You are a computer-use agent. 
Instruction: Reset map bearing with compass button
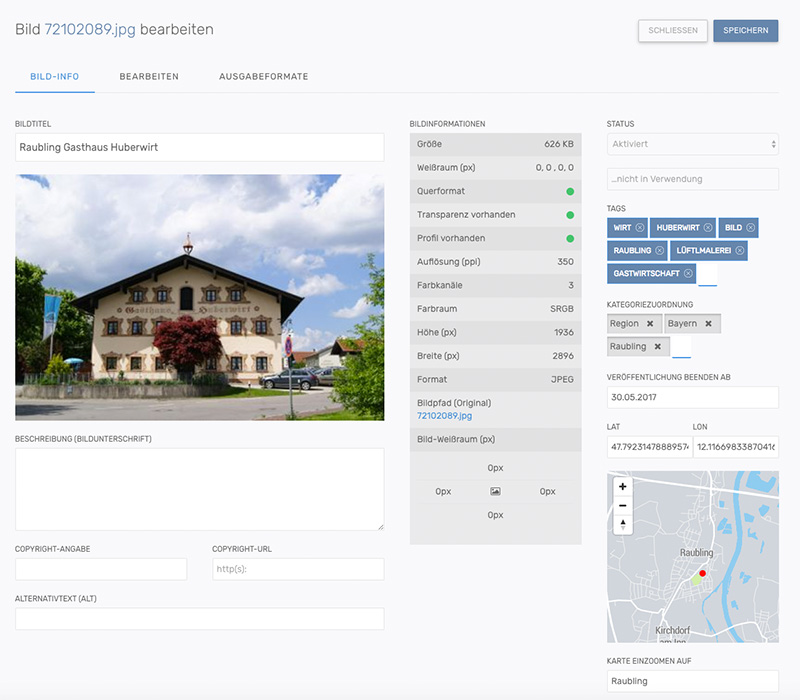[x=623, y=524]
